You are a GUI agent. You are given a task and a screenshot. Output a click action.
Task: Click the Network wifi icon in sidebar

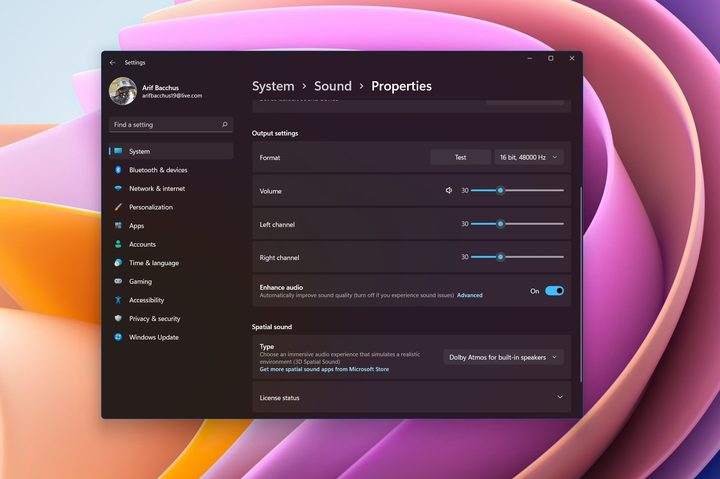(118, 188)
